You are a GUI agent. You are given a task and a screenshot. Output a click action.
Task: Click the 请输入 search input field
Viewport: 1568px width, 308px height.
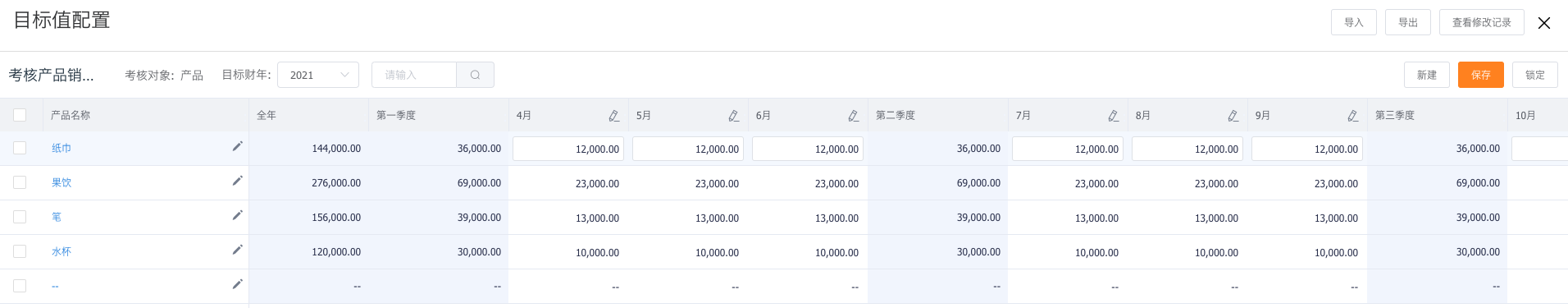pos(414,75)
